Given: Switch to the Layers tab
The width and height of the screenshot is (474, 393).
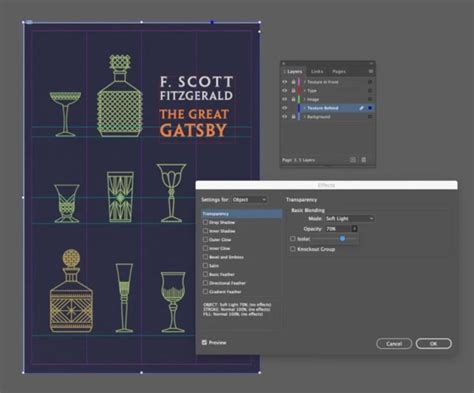Looking at the screenshot, I should pos(294,71).
